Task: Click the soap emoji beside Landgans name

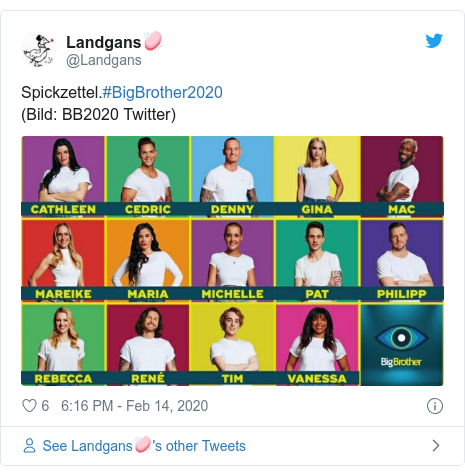Action: click(153, 41)
